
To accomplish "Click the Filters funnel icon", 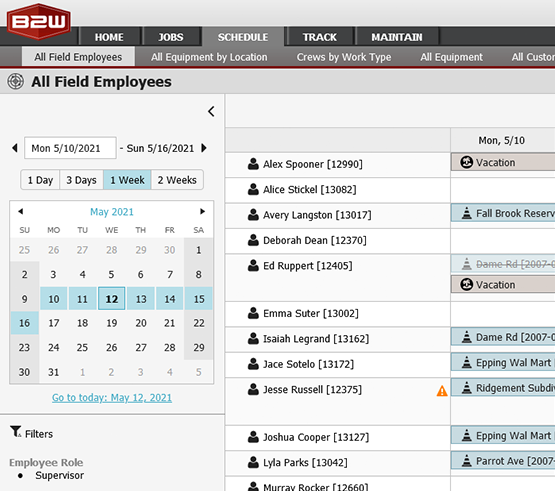I will (16, 432).
